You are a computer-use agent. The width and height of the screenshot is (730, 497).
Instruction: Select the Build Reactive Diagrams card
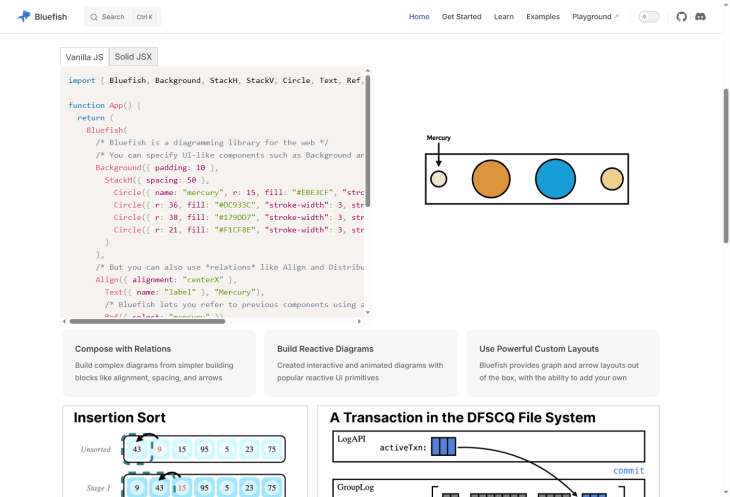coord(361,363)
